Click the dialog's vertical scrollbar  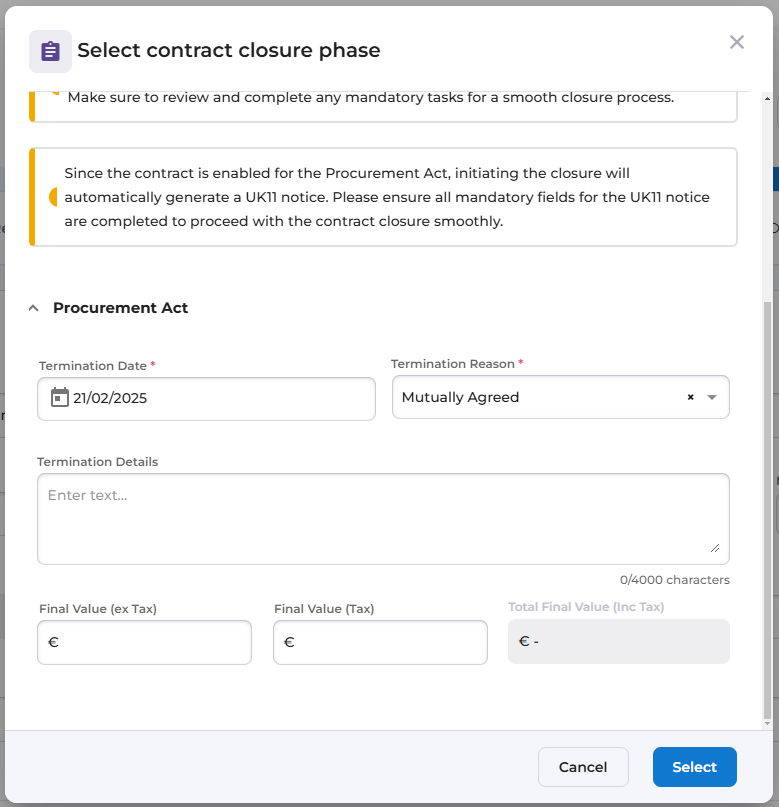click(x=767, y=500)
